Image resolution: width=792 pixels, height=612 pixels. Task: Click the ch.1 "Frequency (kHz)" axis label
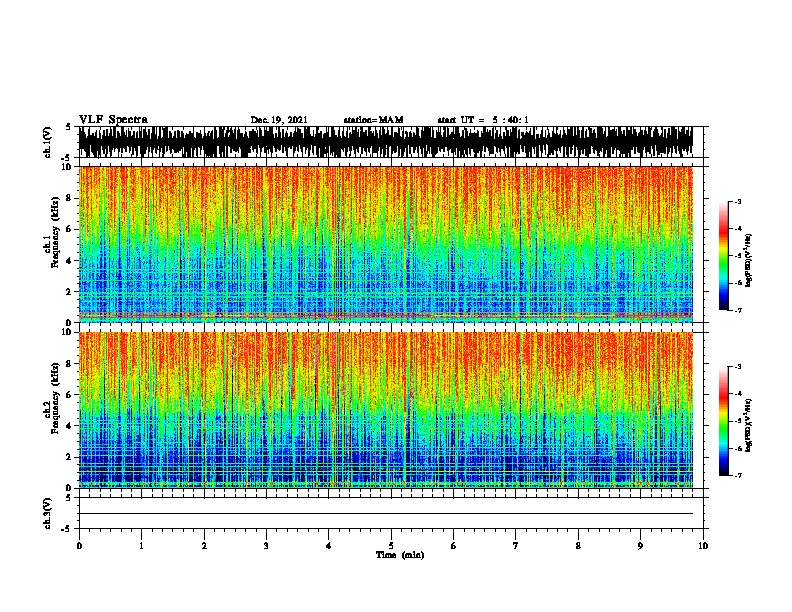(55, 233)
